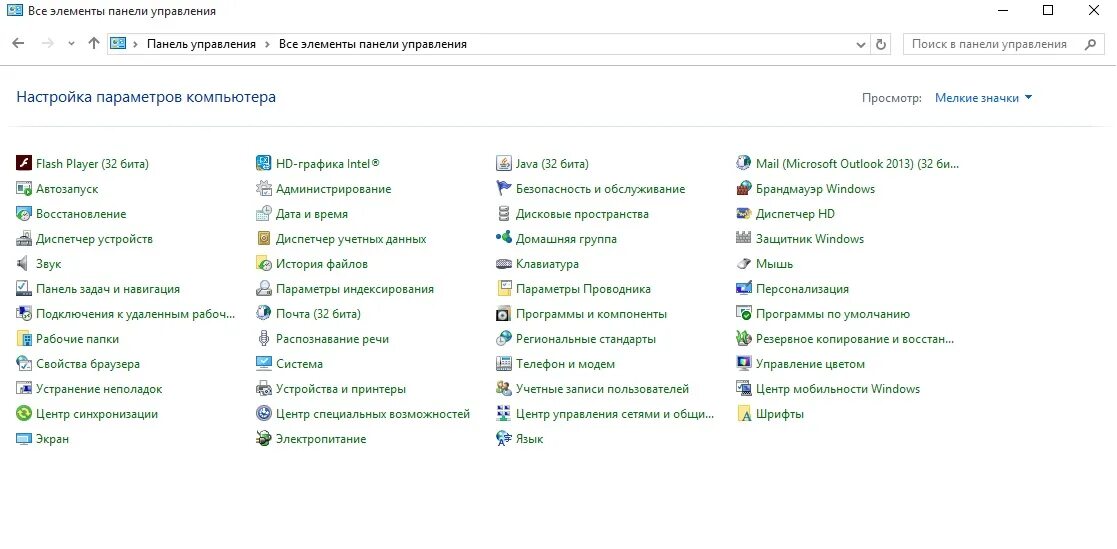Open the Брандмауэр Windows icon
The width and height of the screenshot is (1117, 549).
[744, 189]
